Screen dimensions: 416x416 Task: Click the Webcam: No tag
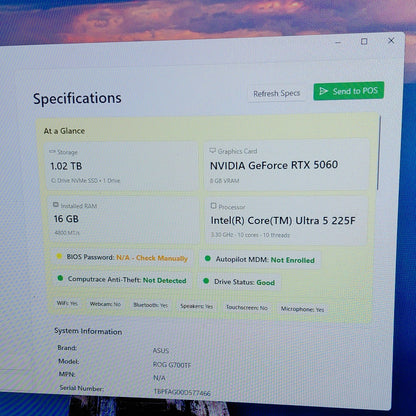(x=105, y=304)
